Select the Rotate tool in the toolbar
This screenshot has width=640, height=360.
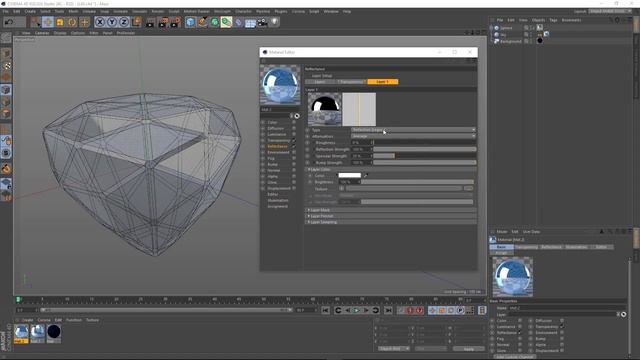click(72, 22)
